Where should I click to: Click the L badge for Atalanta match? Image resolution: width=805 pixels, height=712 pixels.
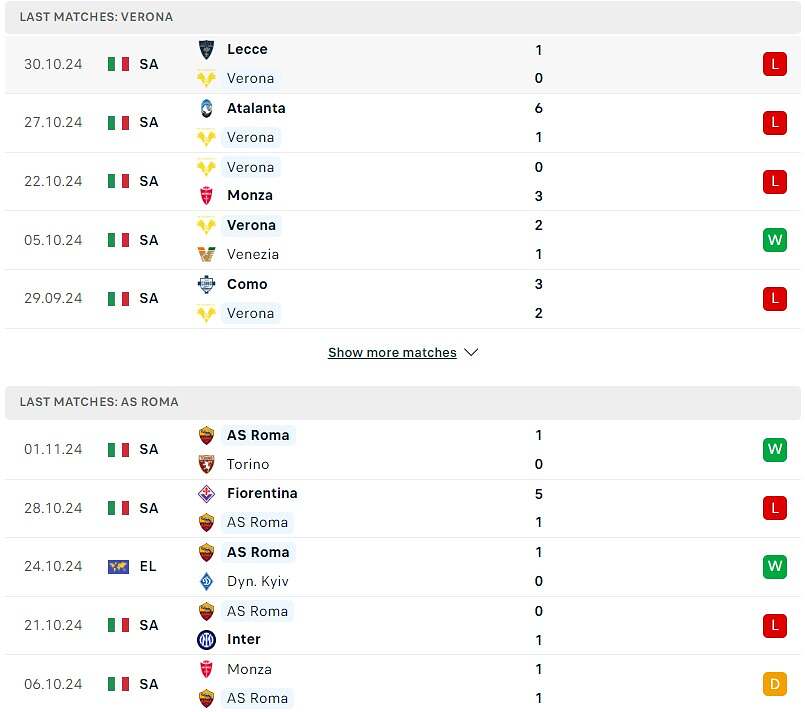click(775, 123)
